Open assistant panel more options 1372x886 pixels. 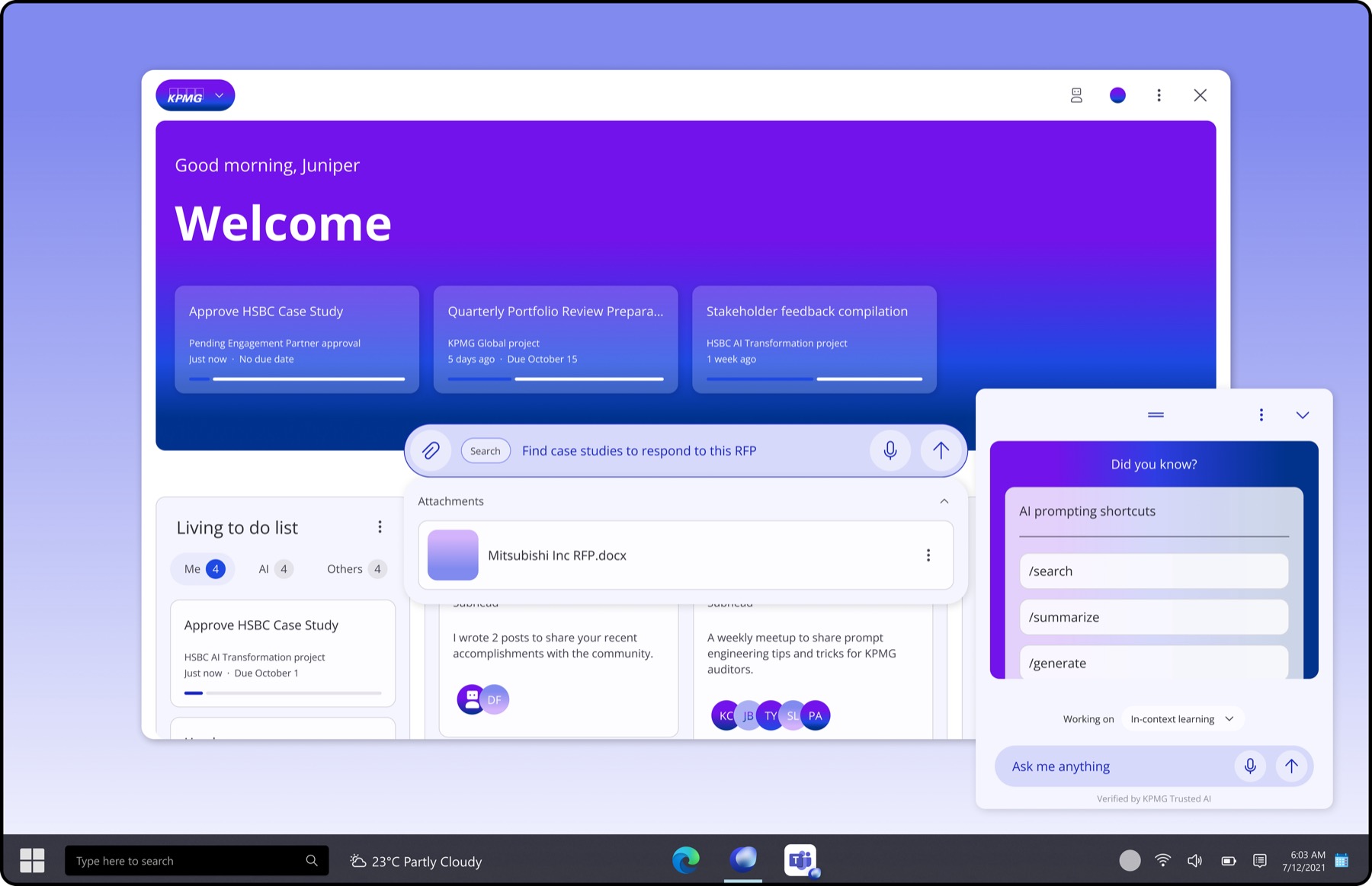pos(1261,414)
